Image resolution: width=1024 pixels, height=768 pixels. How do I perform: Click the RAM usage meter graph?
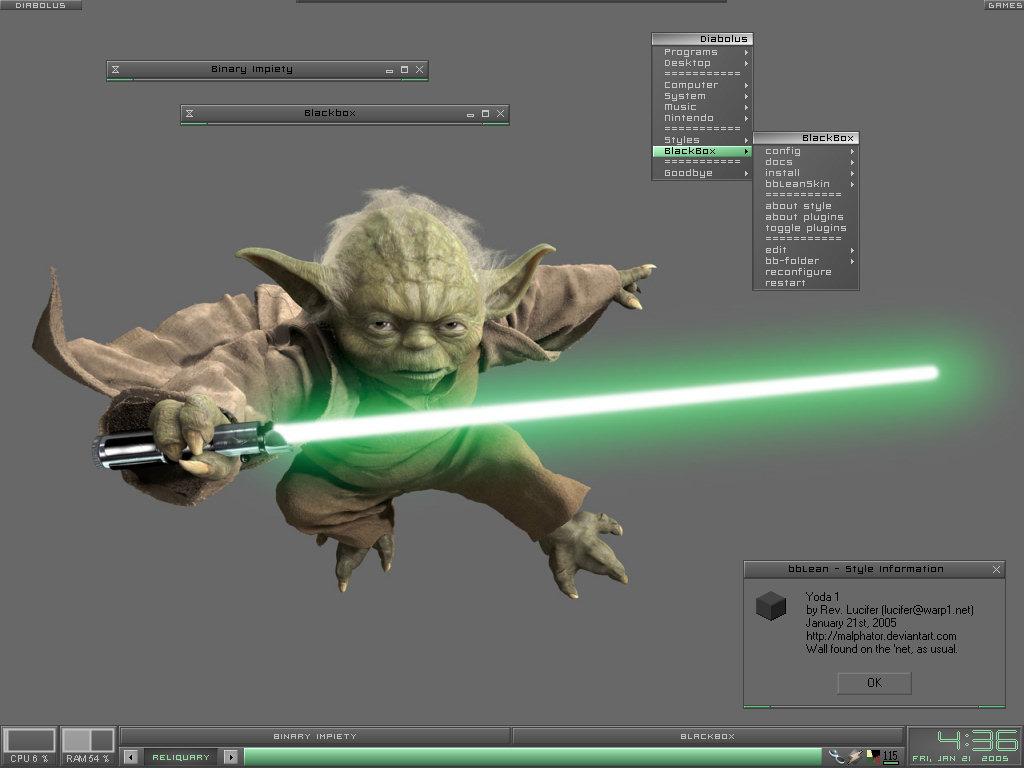point(88,741)
